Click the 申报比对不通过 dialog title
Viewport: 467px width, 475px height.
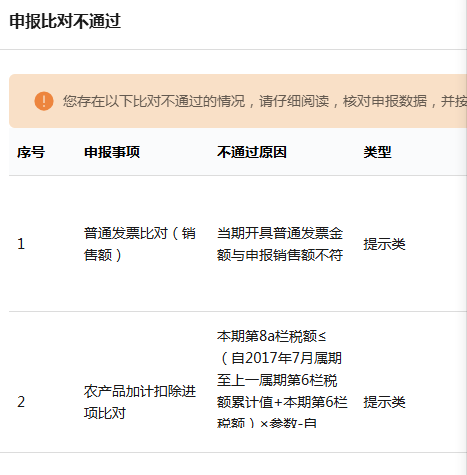(65, 21)
